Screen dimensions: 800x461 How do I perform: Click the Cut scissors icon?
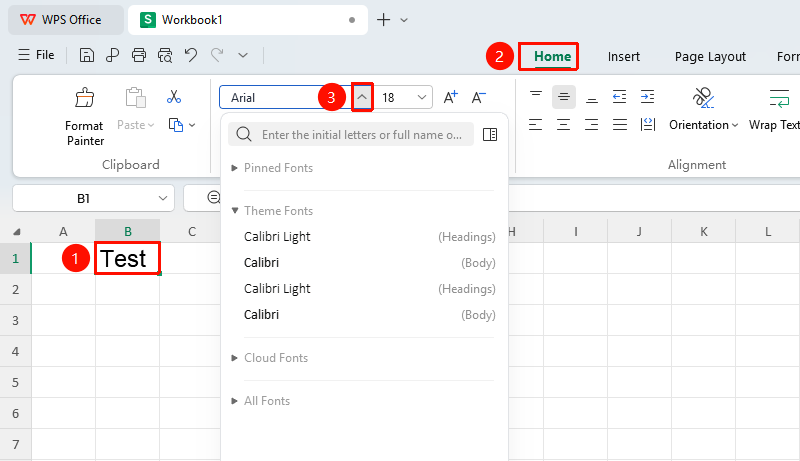click(x=174, y=97)
